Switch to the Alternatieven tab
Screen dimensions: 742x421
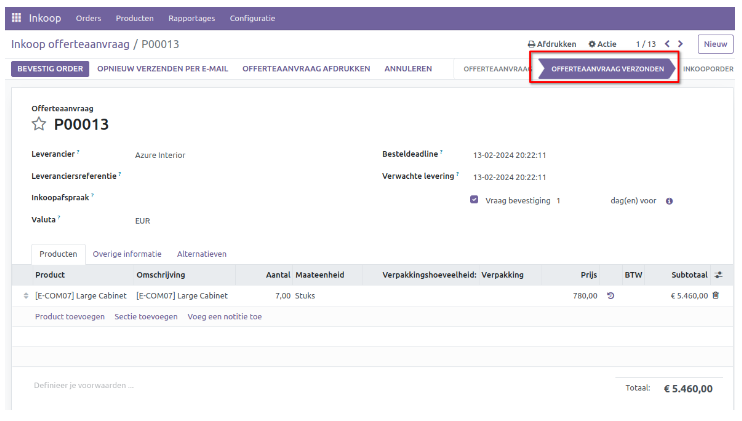pyautogui.click(x=201, y=254)
